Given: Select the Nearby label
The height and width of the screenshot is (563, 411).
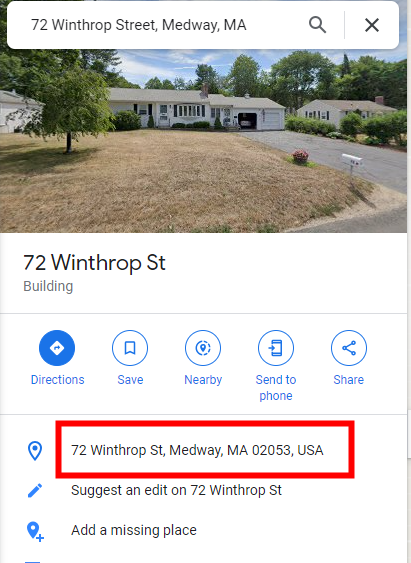Looking at the screenshot, I should (203, 380).
